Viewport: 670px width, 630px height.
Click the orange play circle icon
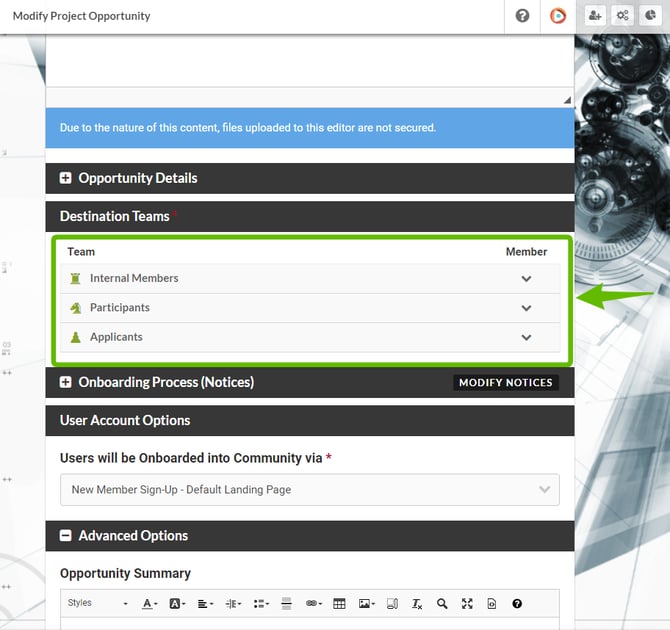pyautogui.click(x=558, y=16)
